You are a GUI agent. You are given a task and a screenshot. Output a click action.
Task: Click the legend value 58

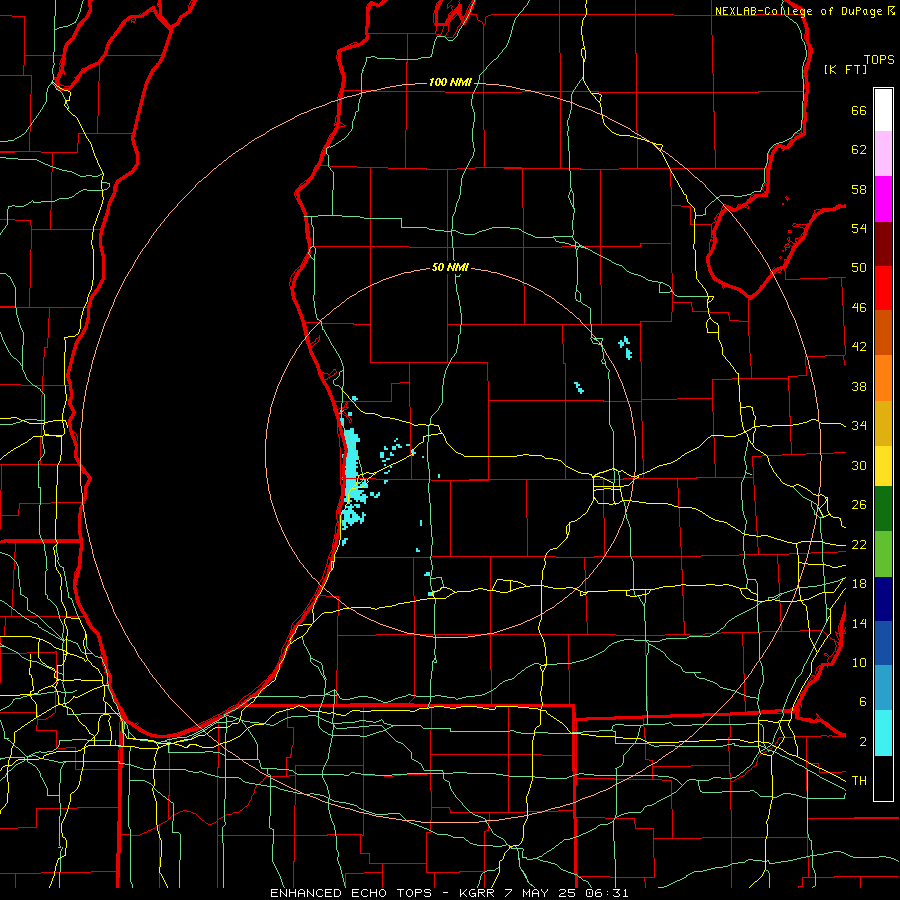point(859,189)
